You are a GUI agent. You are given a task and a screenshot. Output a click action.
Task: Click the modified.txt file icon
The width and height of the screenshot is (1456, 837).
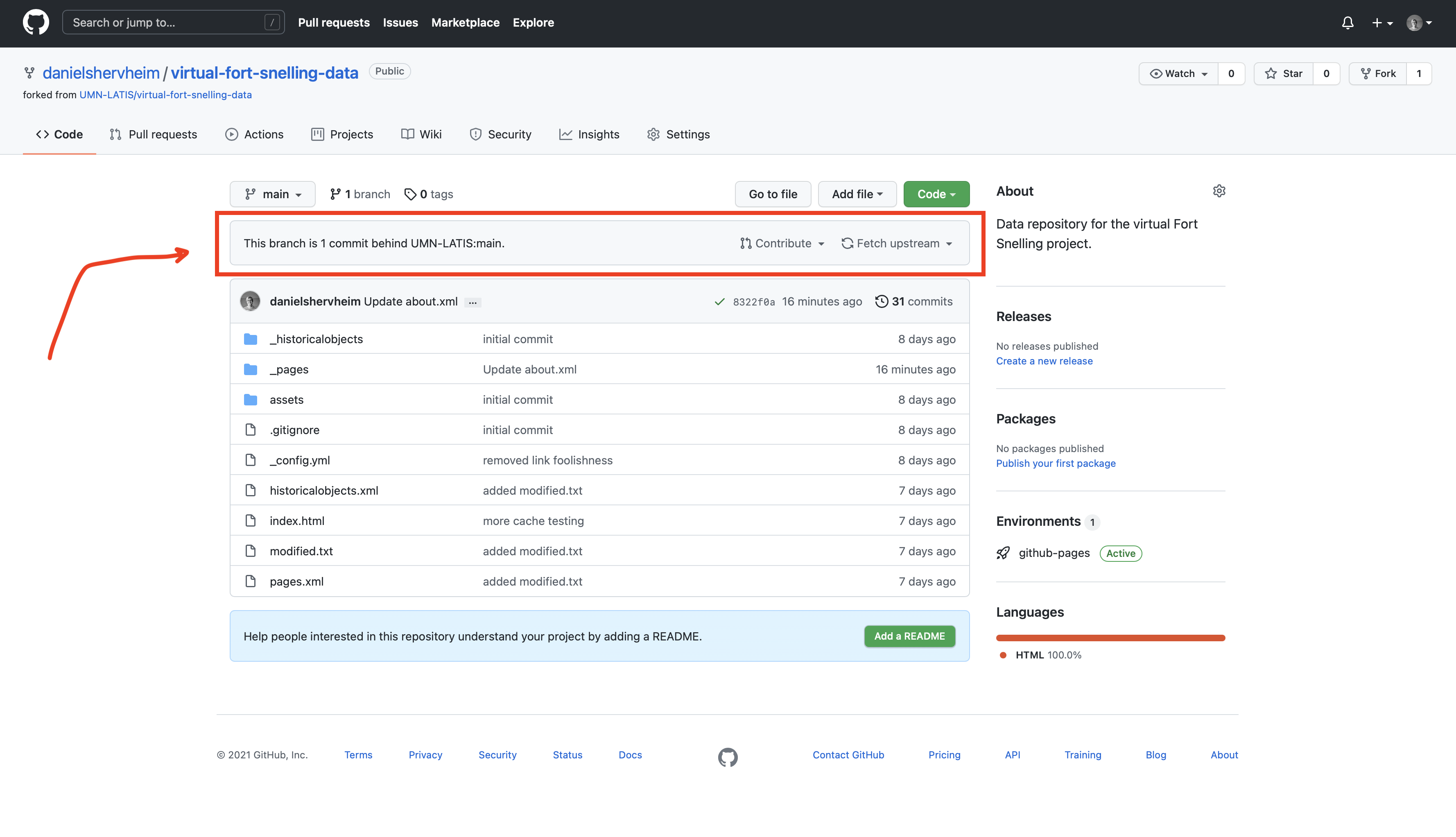pyautogui.click(x=250, y=551)
